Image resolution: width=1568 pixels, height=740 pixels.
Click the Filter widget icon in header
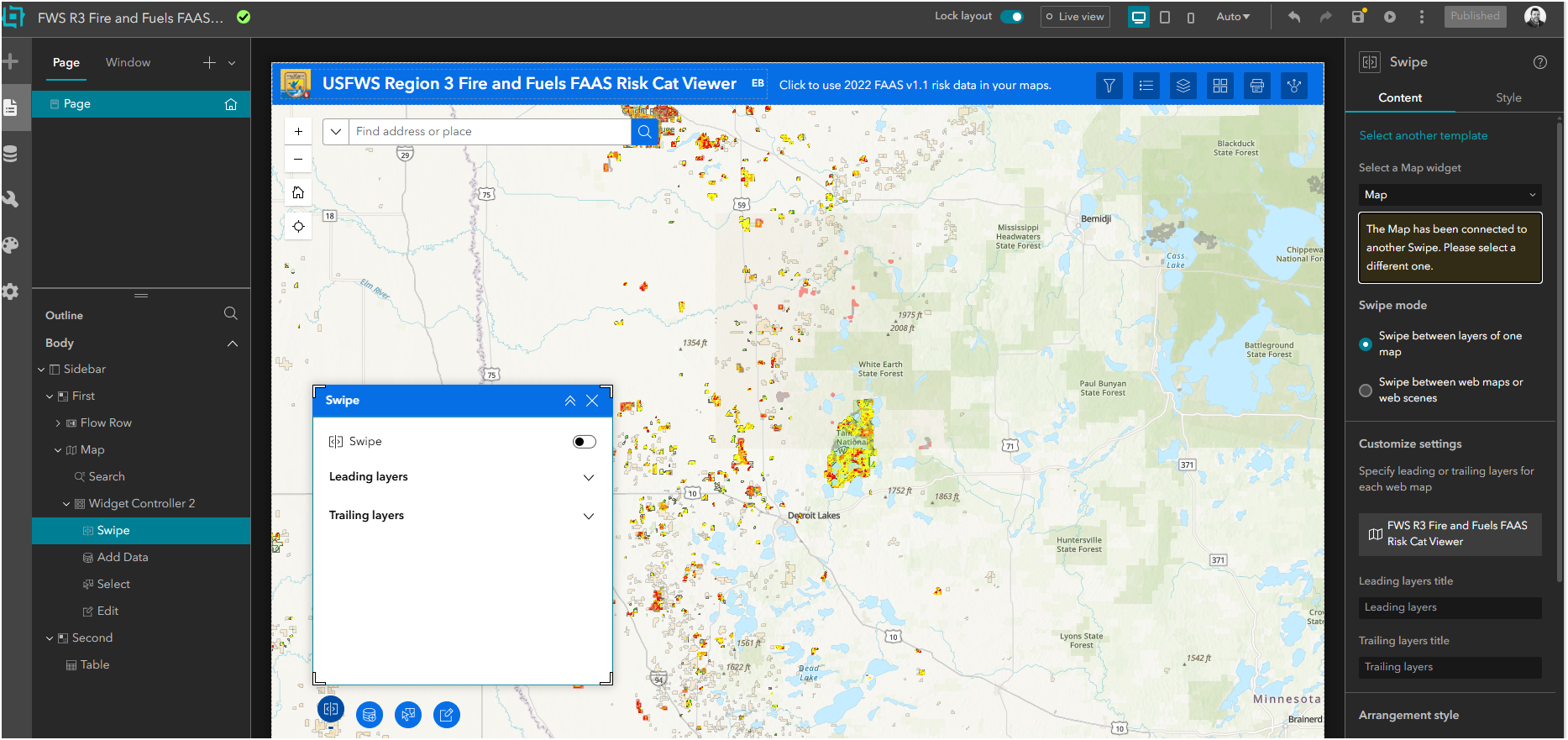pos(1109,85)
